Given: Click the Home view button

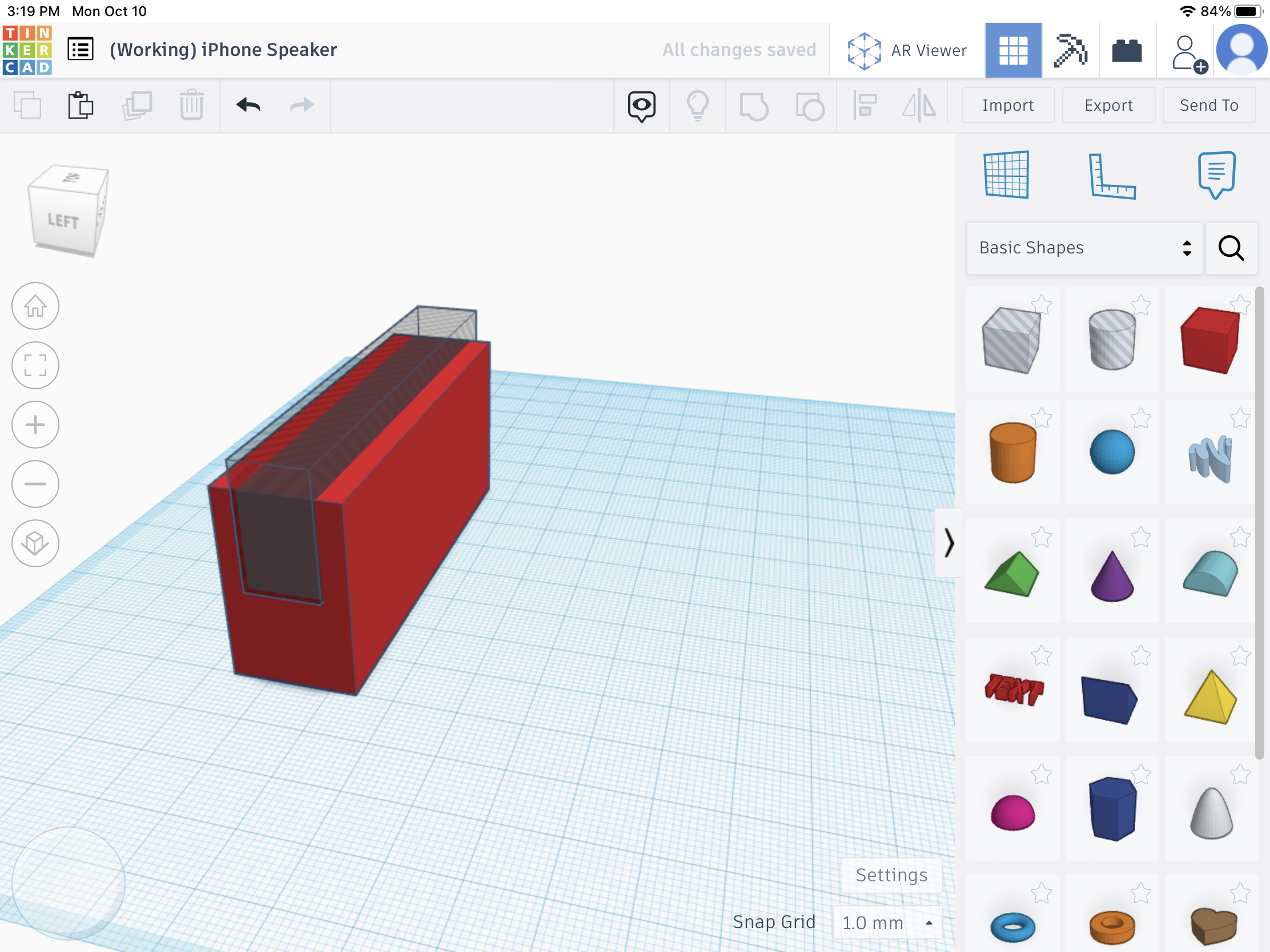Looking at the screenshot, I should [35, 306].
